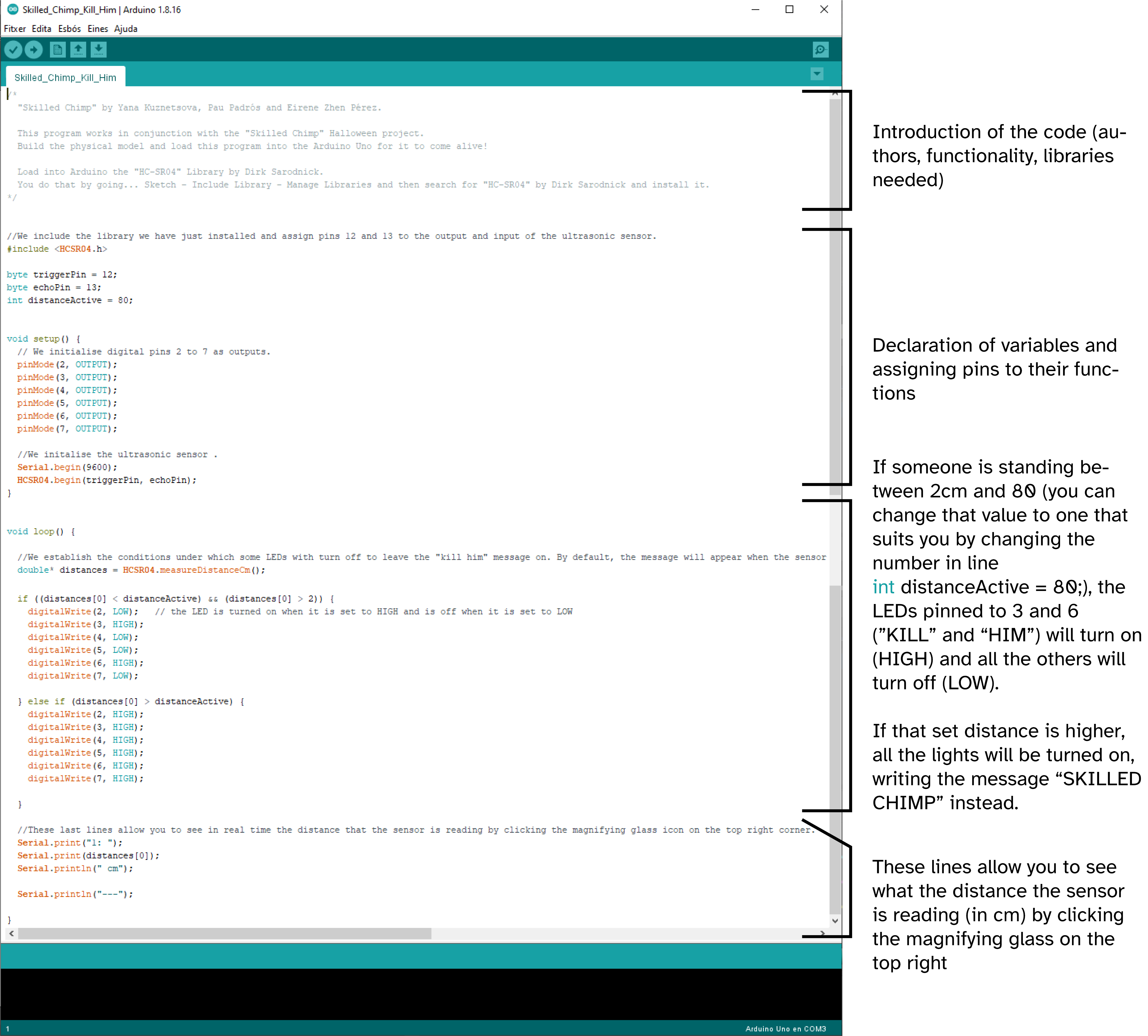Select the Skilled_Chimp_Kill_Him sketch tab

click(65, 77)
